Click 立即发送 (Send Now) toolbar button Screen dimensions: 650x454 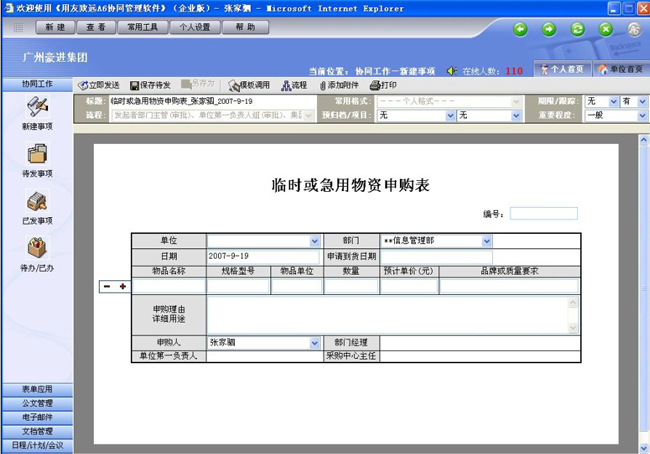tap(100, 86)
